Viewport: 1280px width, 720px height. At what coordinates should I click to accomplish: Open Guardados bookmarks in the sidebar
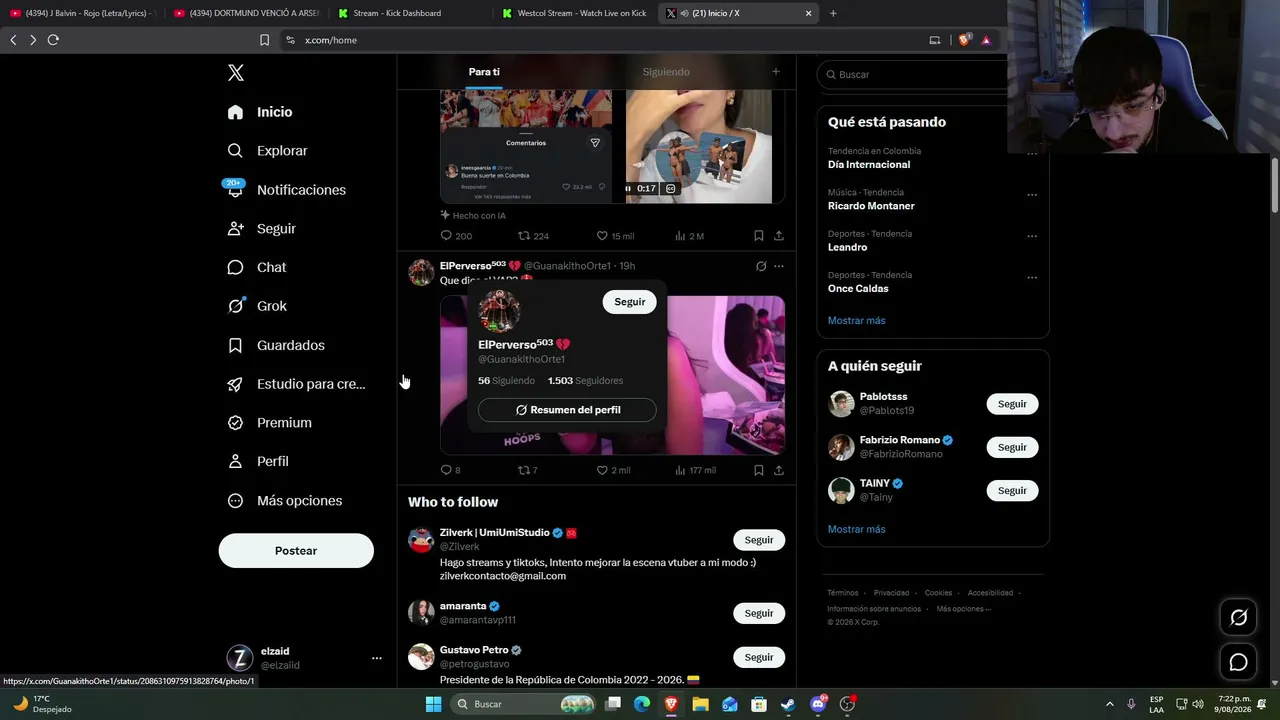[276, 345]
